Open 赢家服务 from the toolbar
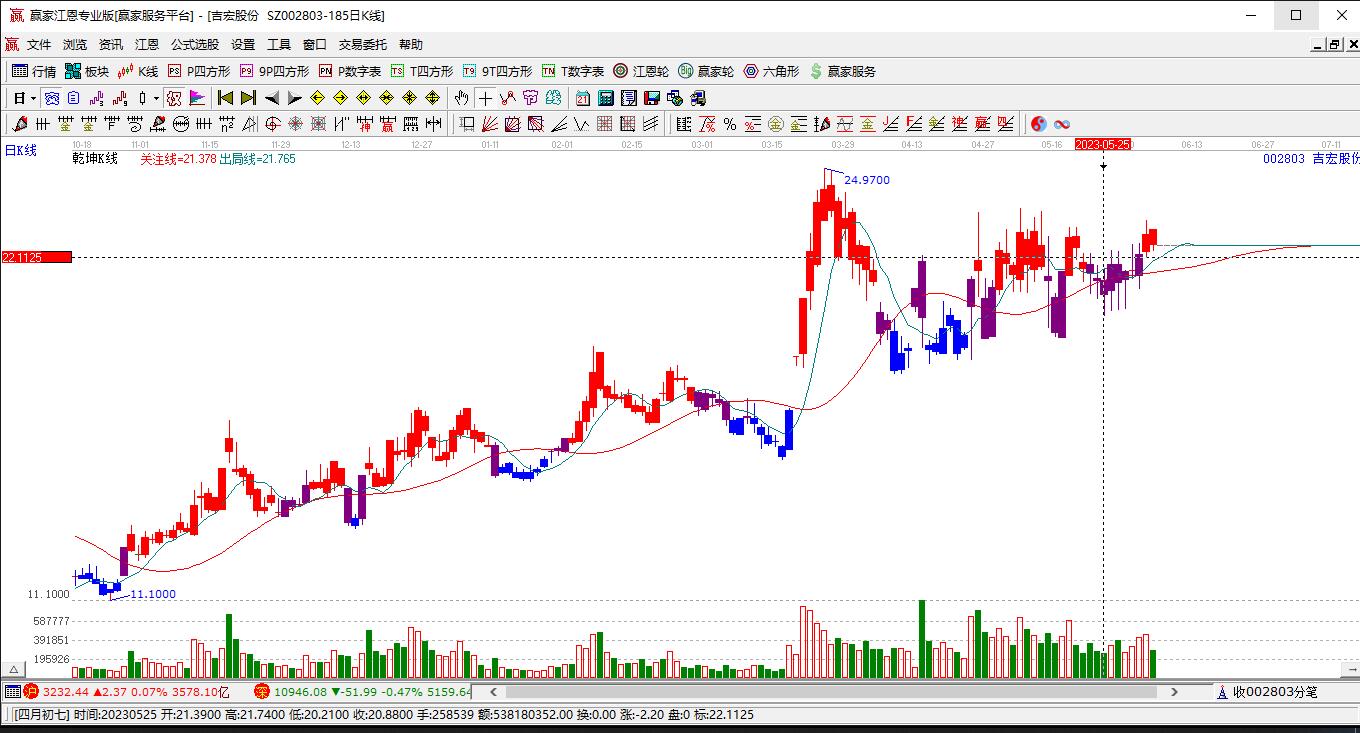Viewport: 1360px width, 733px height. pyautogui.click(x=842, y=71)
